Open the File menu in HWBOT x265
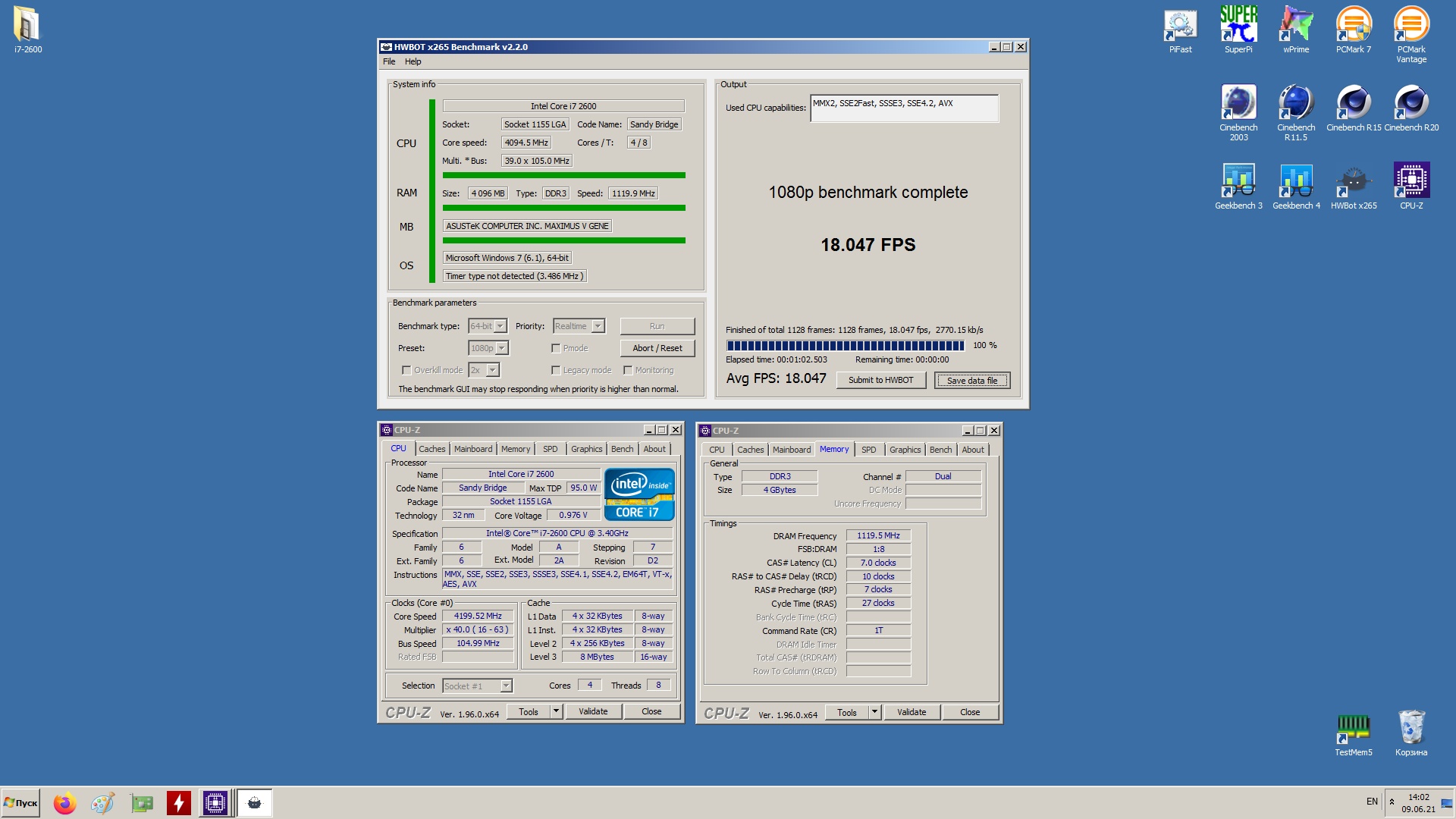The height and width of the screenshot is (819, 1456). coord(389,61)
